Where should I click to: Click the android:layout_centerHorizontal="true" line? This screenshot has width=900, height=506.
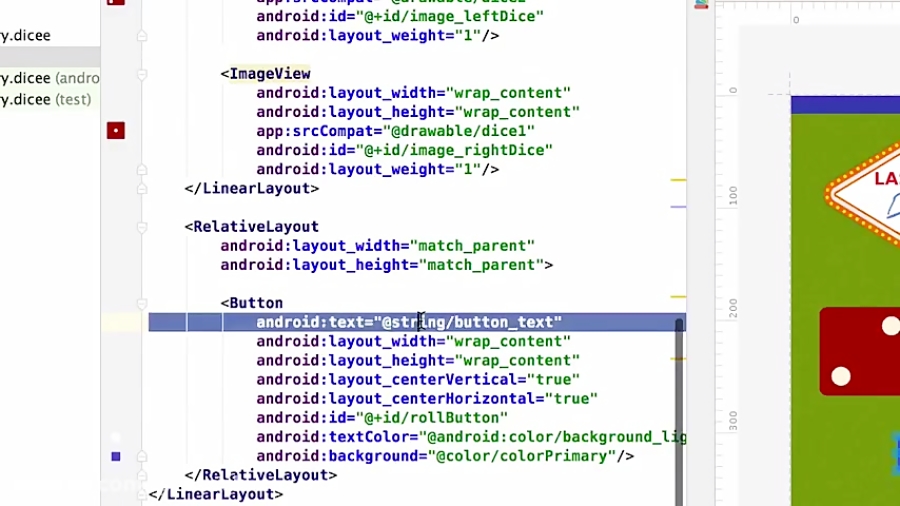tap(427, 399)
